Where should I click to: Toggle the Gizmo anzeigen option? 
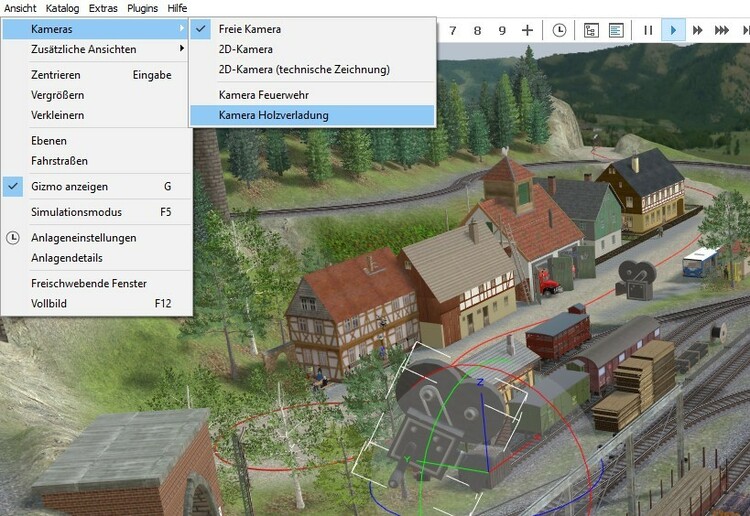click(x=70, y=186)
